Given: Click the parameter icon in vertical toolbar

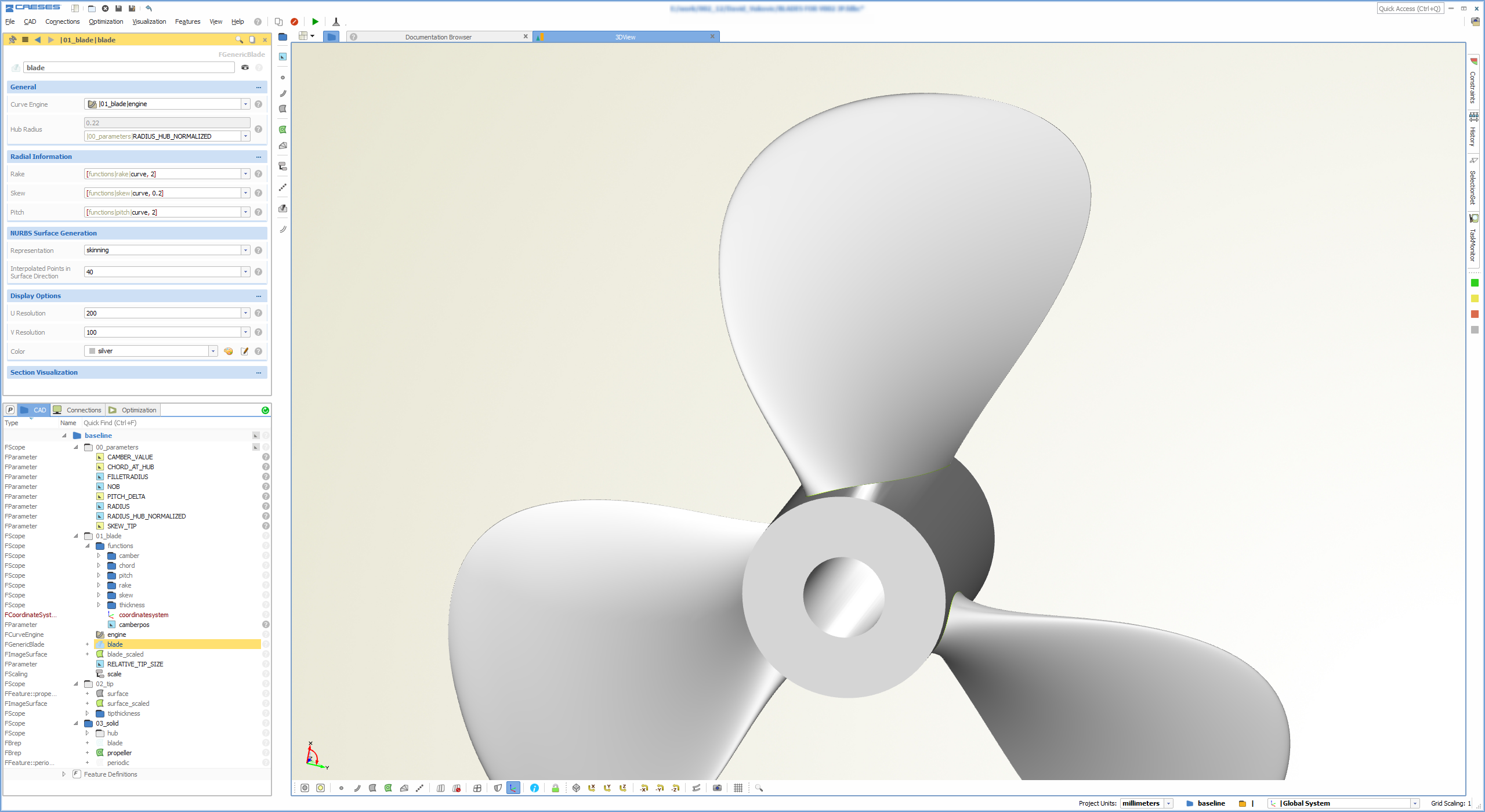Looking at the screenshot, I should [x=283, y=56].
